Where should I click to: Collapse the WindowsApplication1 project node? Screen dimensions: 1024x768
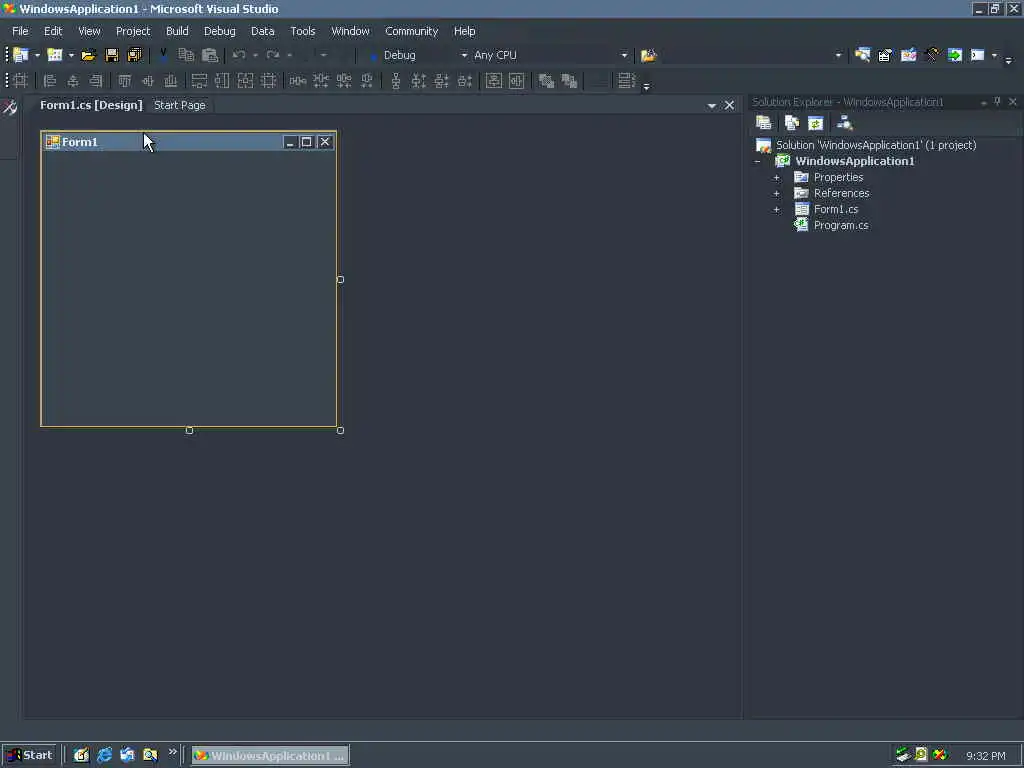[x=758, y=161]
